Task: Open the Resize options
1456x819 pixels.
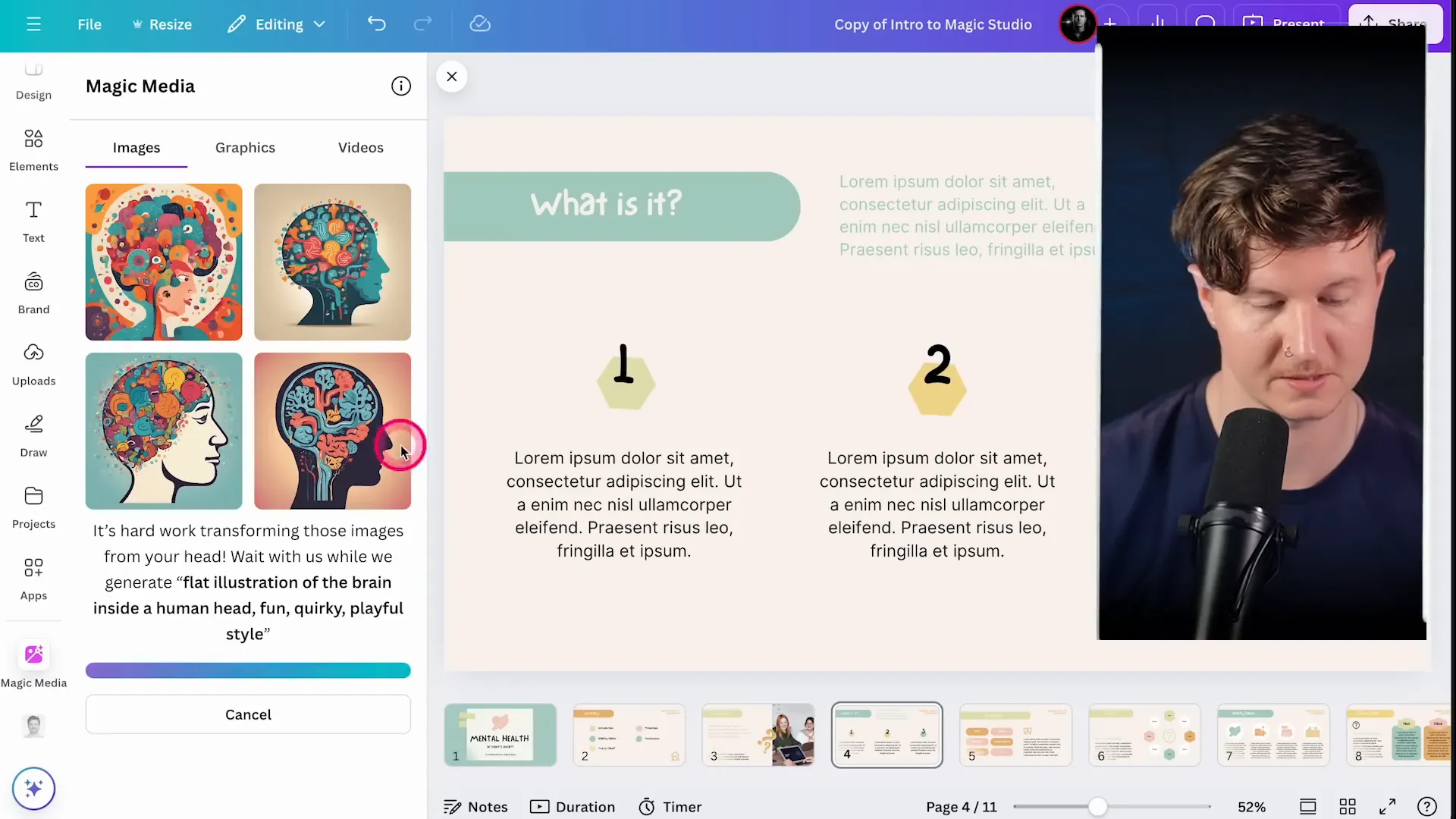Action: pyautogui.click(x=162, y=24)
